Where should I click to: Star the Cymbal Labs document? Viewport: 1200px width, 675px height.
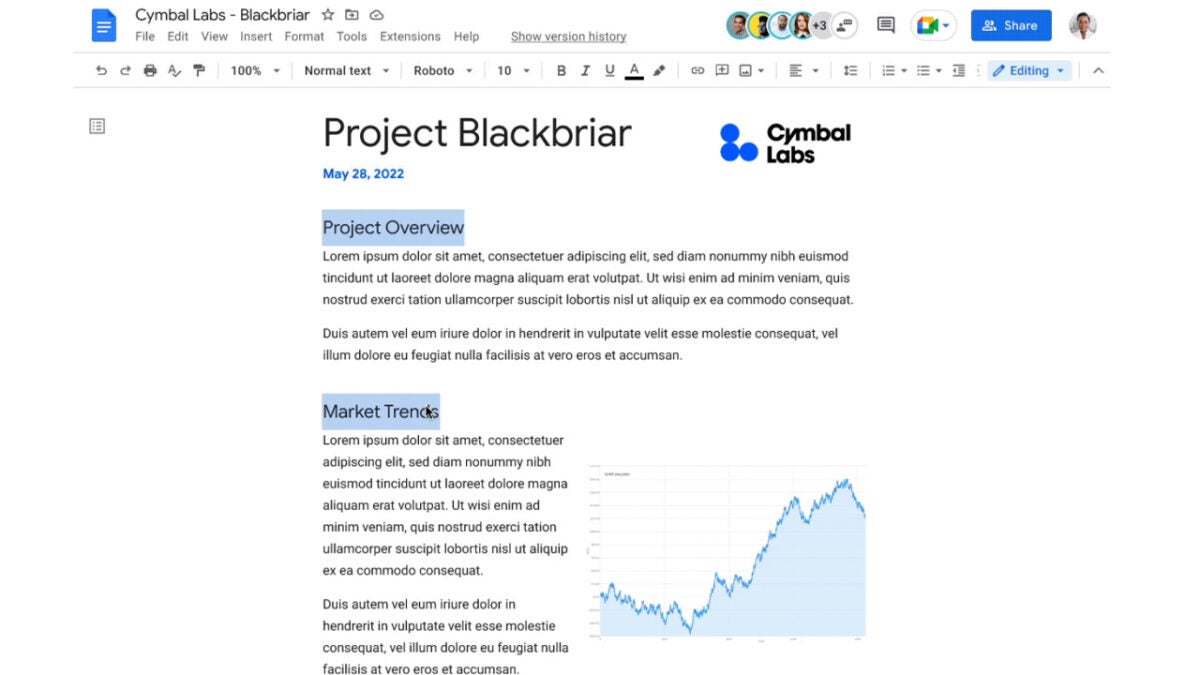pyautogui.click(x=327, y=14)
